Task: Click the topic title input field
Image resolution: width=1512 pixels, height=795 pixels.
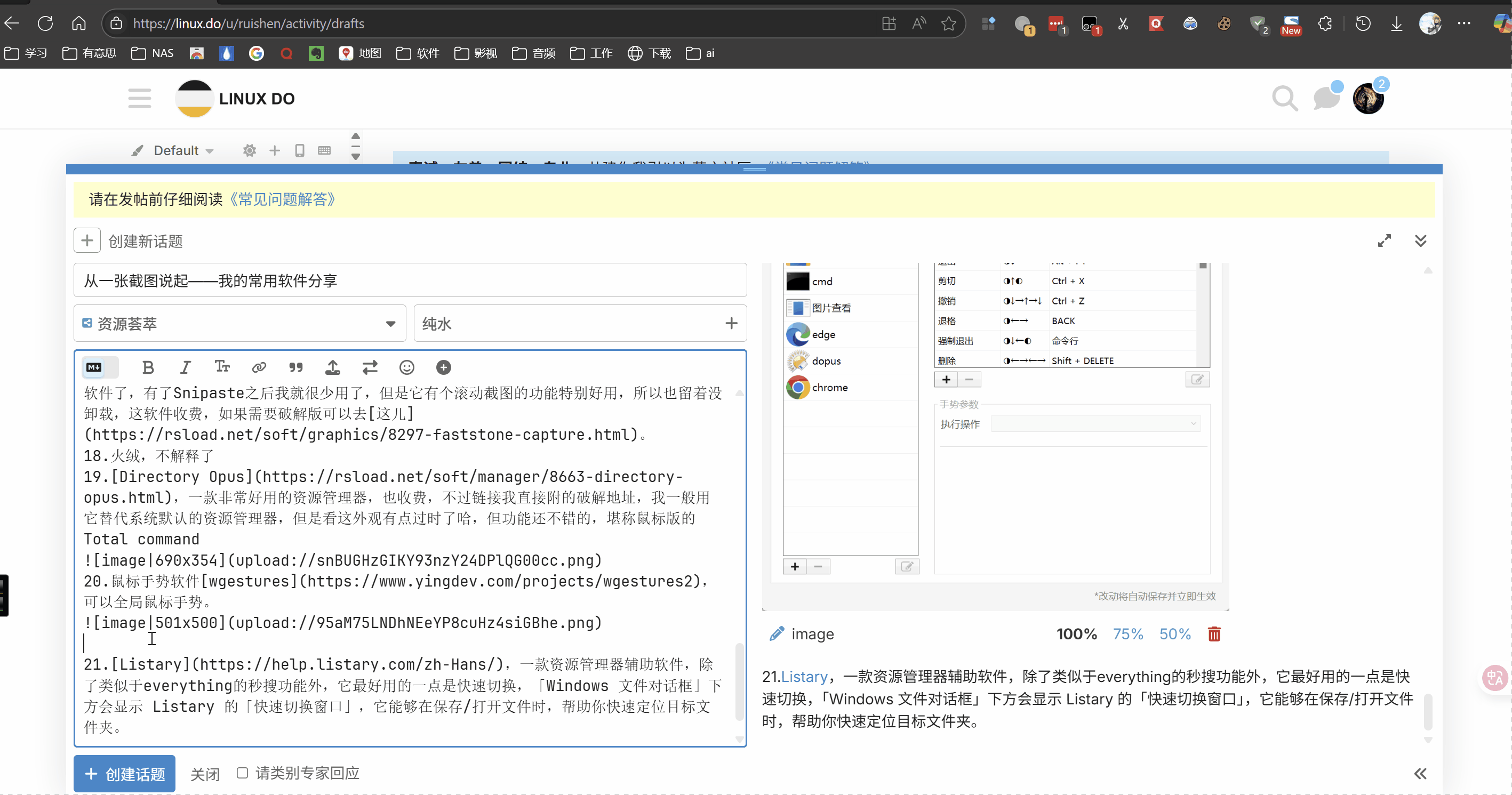Action: 410,280
